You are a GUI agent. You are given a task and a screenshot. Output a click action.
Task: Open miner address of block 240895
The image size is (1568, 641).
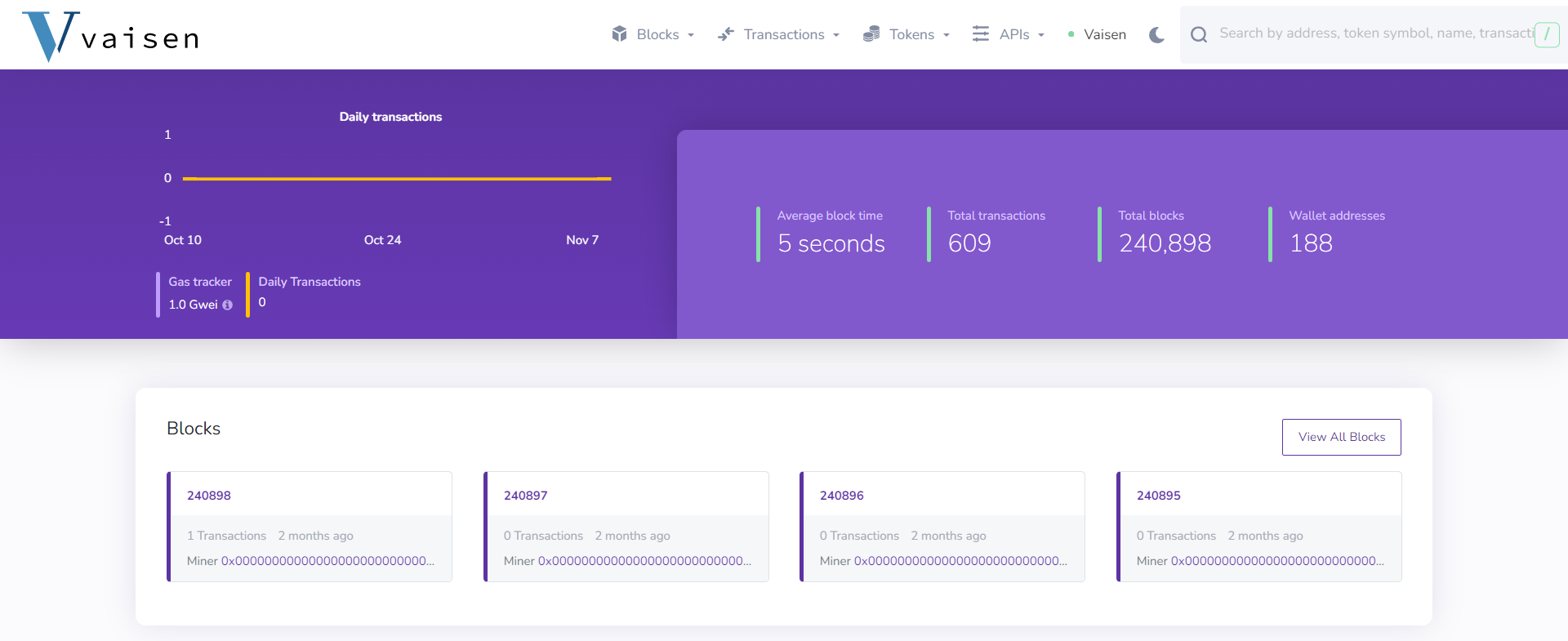coord(1276,561)
